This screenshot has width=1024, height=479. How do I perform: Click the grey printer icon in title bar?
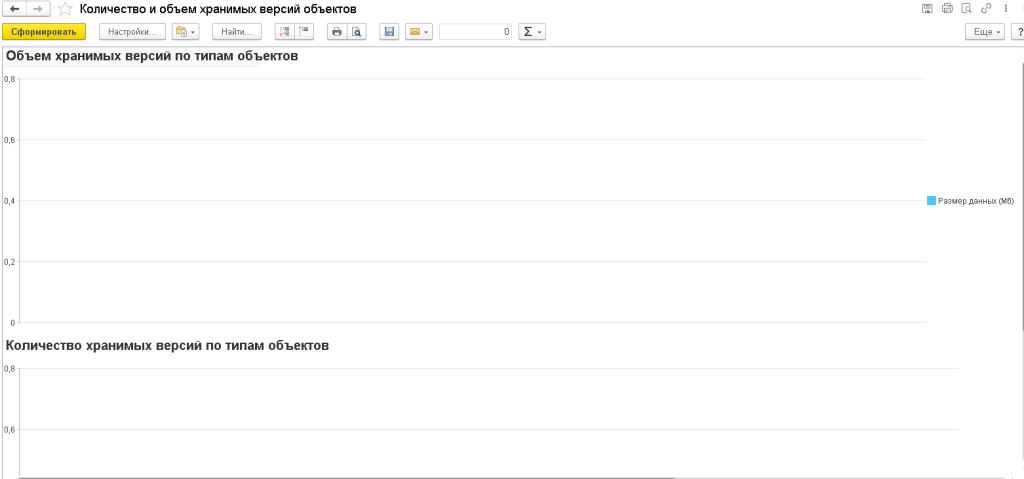tap(947, 8)
